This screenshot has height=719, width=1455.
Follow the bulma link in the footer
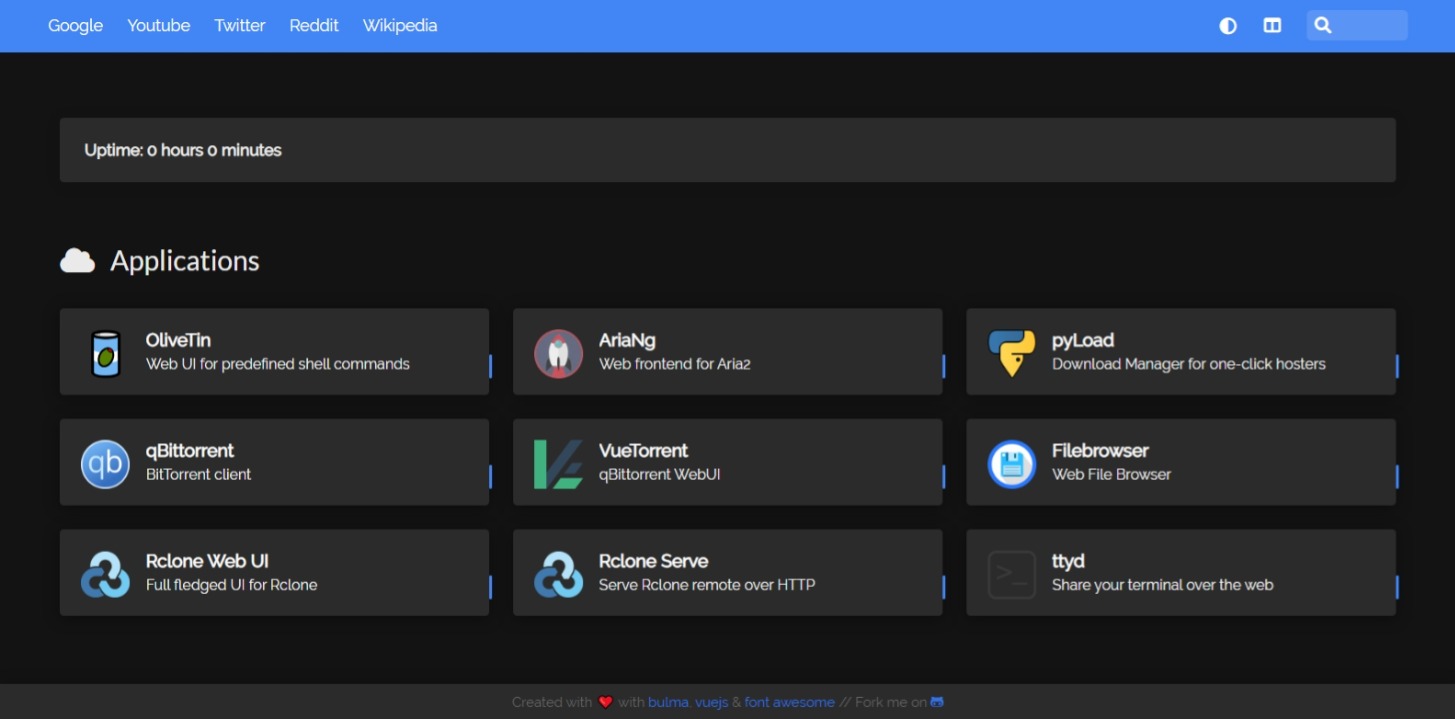[667, 702]
